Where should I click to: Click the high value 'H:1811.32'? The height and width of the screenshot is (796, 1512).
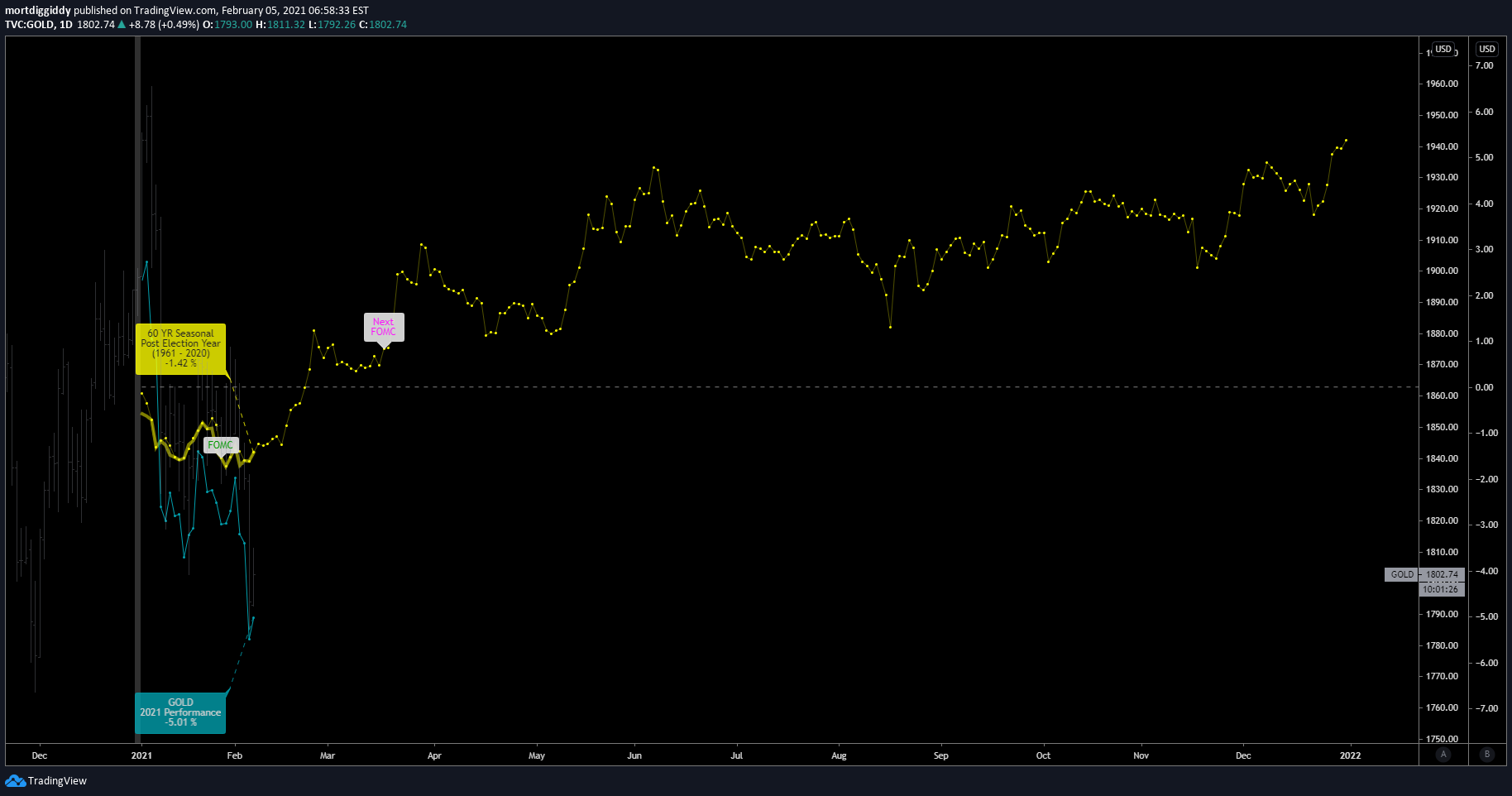[280, 25]
